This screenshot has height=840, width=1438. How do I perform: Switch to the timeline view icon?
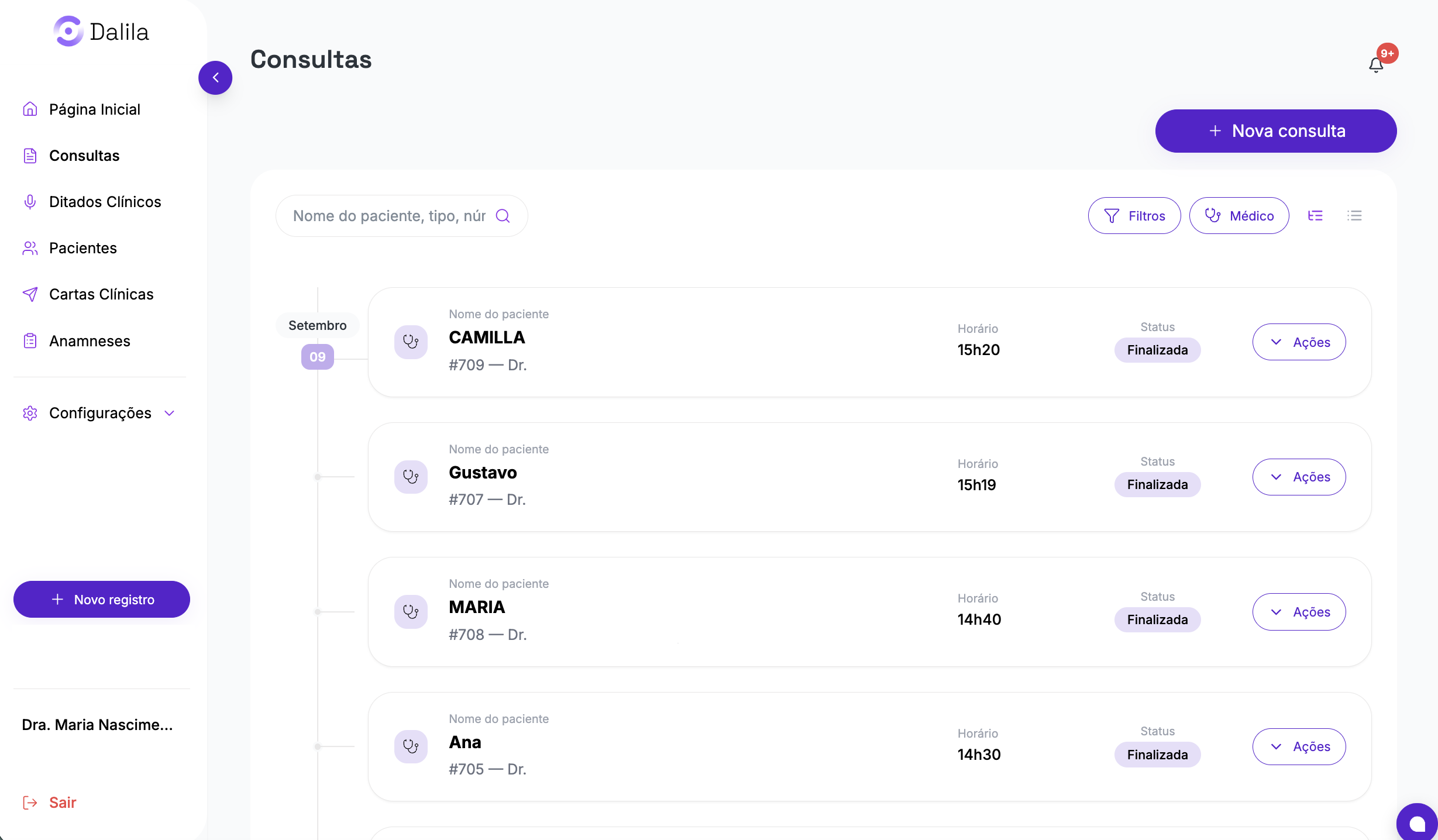[x=1315, y=216]
